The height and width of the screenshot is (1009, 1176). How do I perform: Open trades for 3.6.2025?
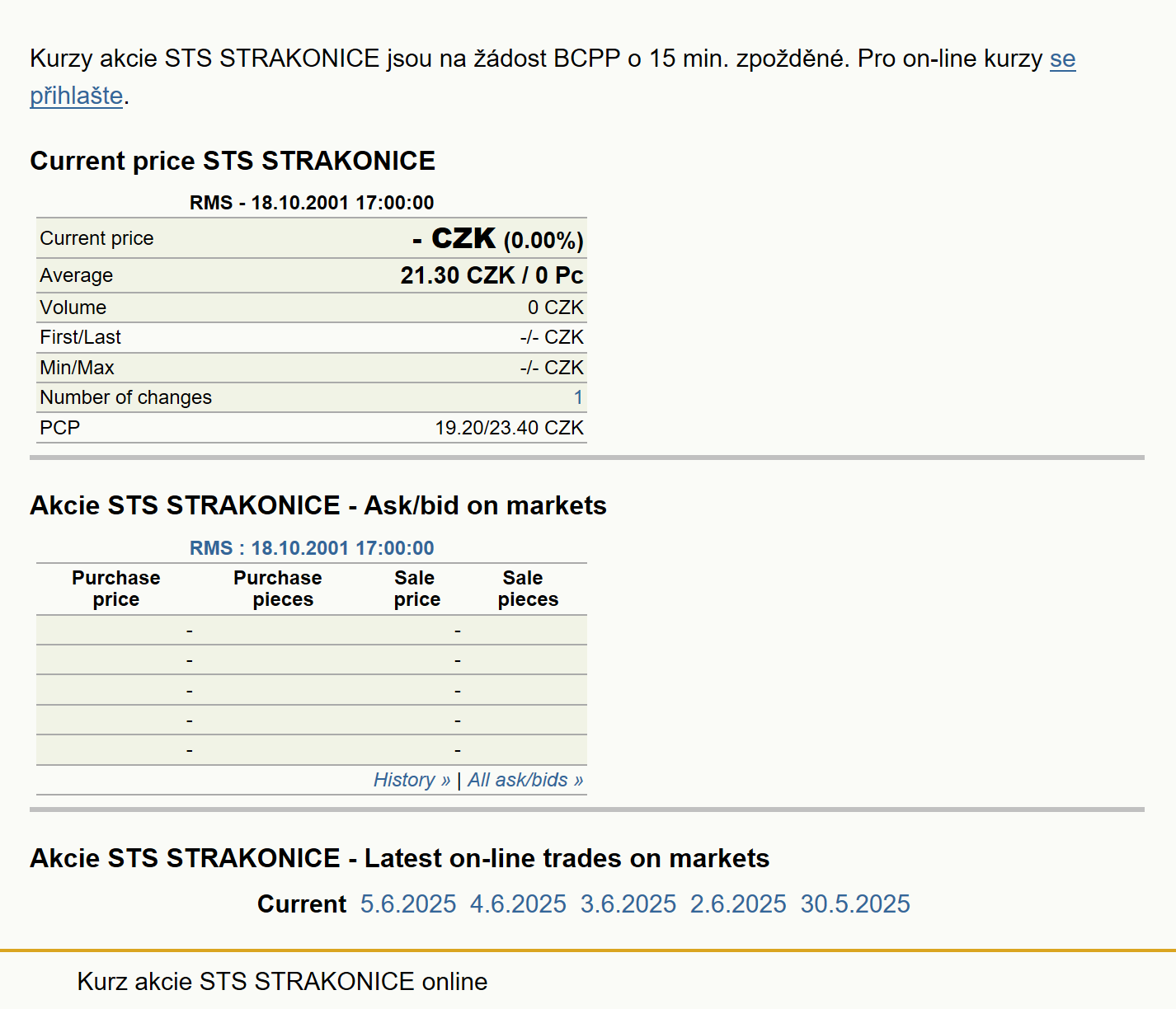click(628, 904)
